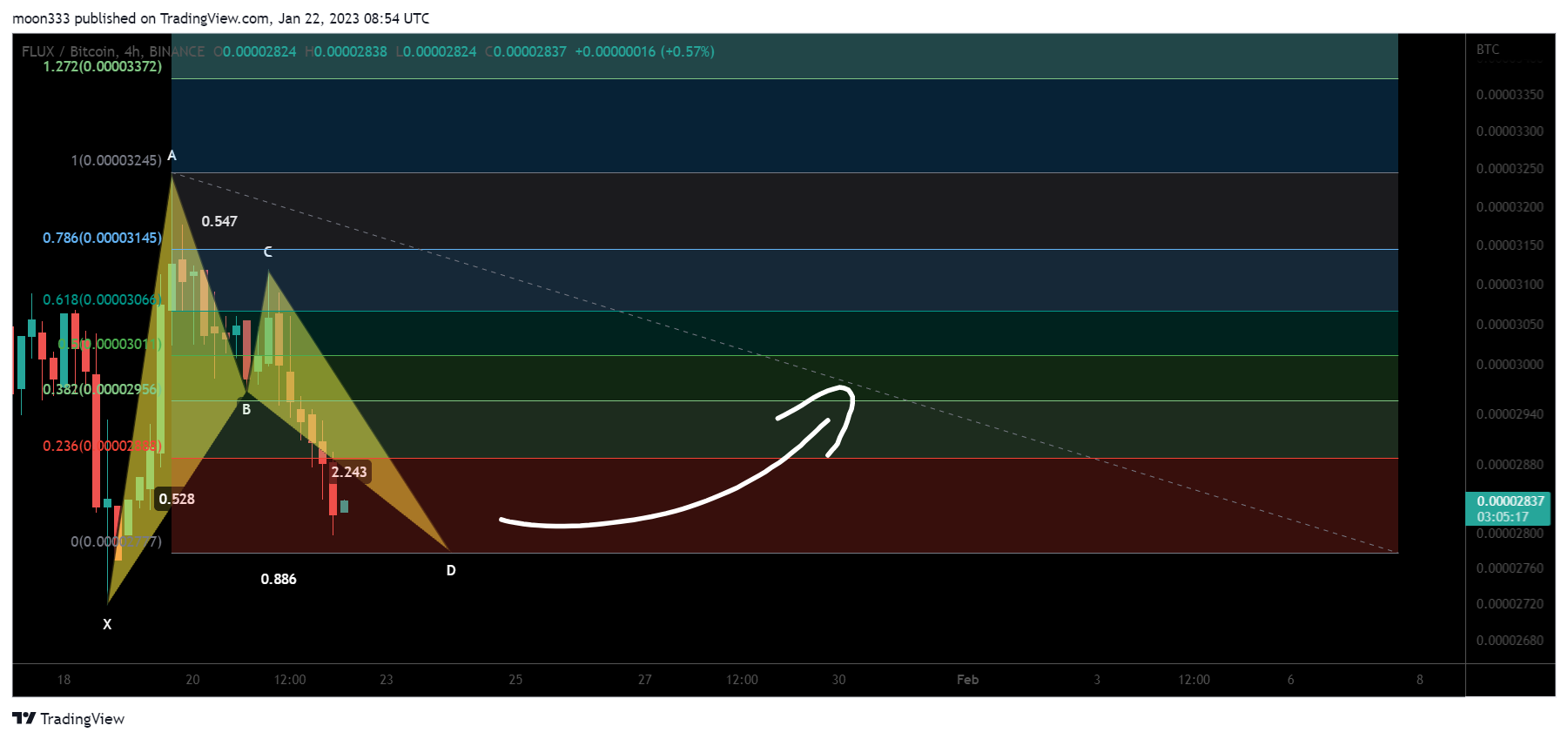Click the 0.00003350 price axis value

click(1510, 94)
